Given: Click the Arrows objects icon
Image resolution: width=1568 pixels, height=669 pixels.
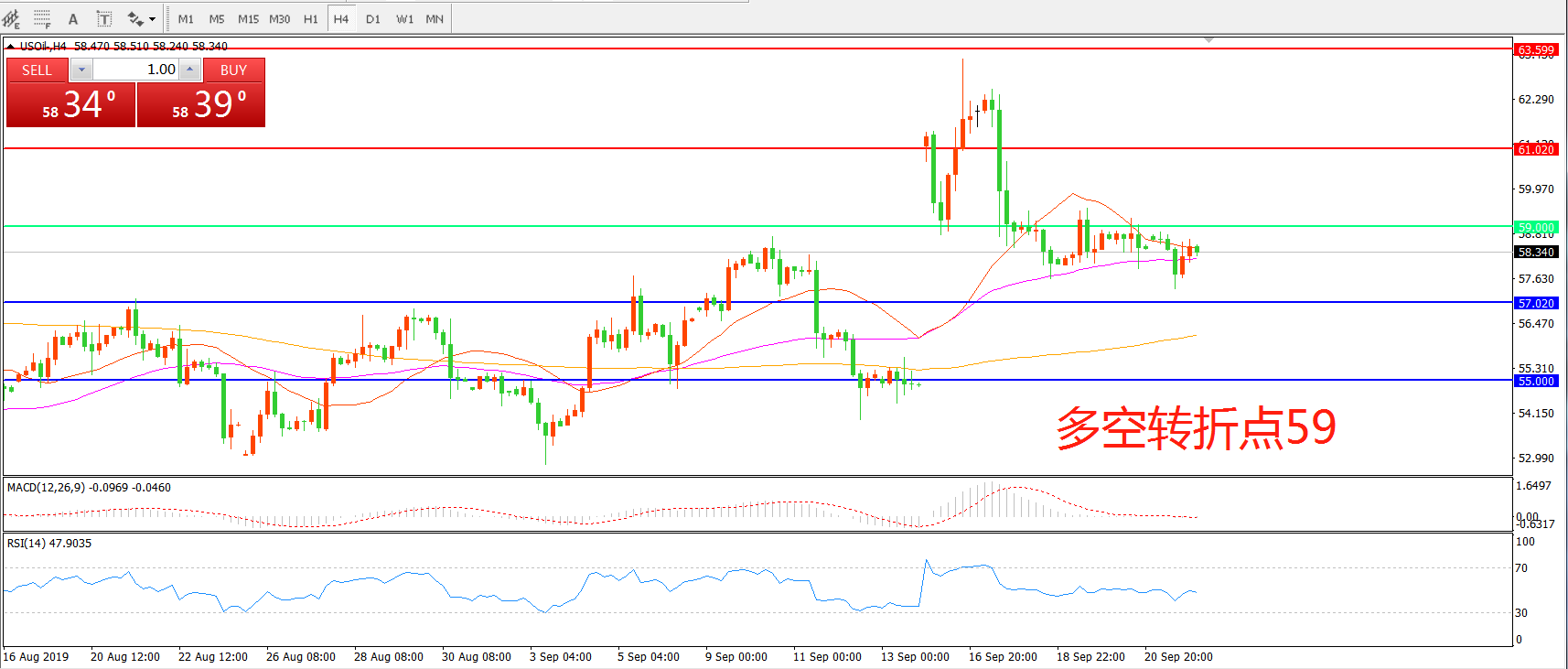Looking at the screenshot, I should click(x=134, y=18).
